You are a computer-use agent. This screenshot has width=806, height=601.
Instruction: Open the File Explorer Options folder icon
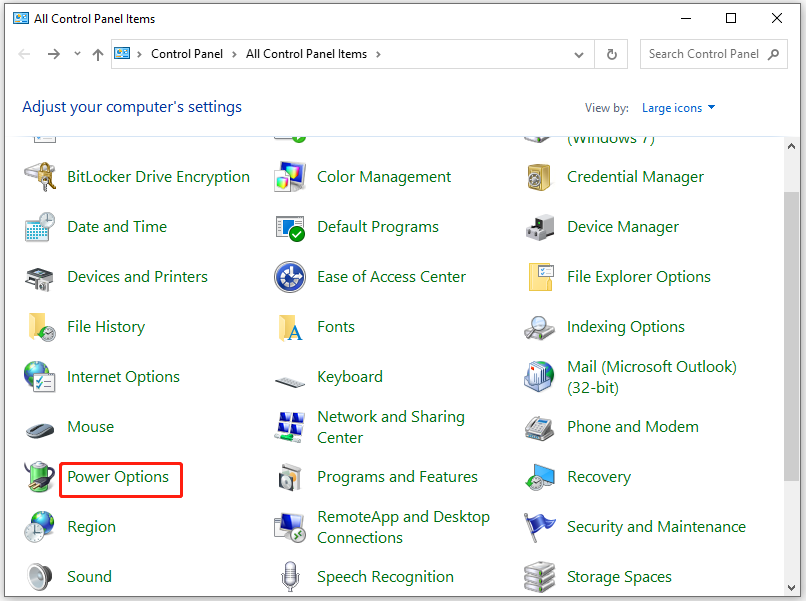pyautogui.click(x=540, y=277)
